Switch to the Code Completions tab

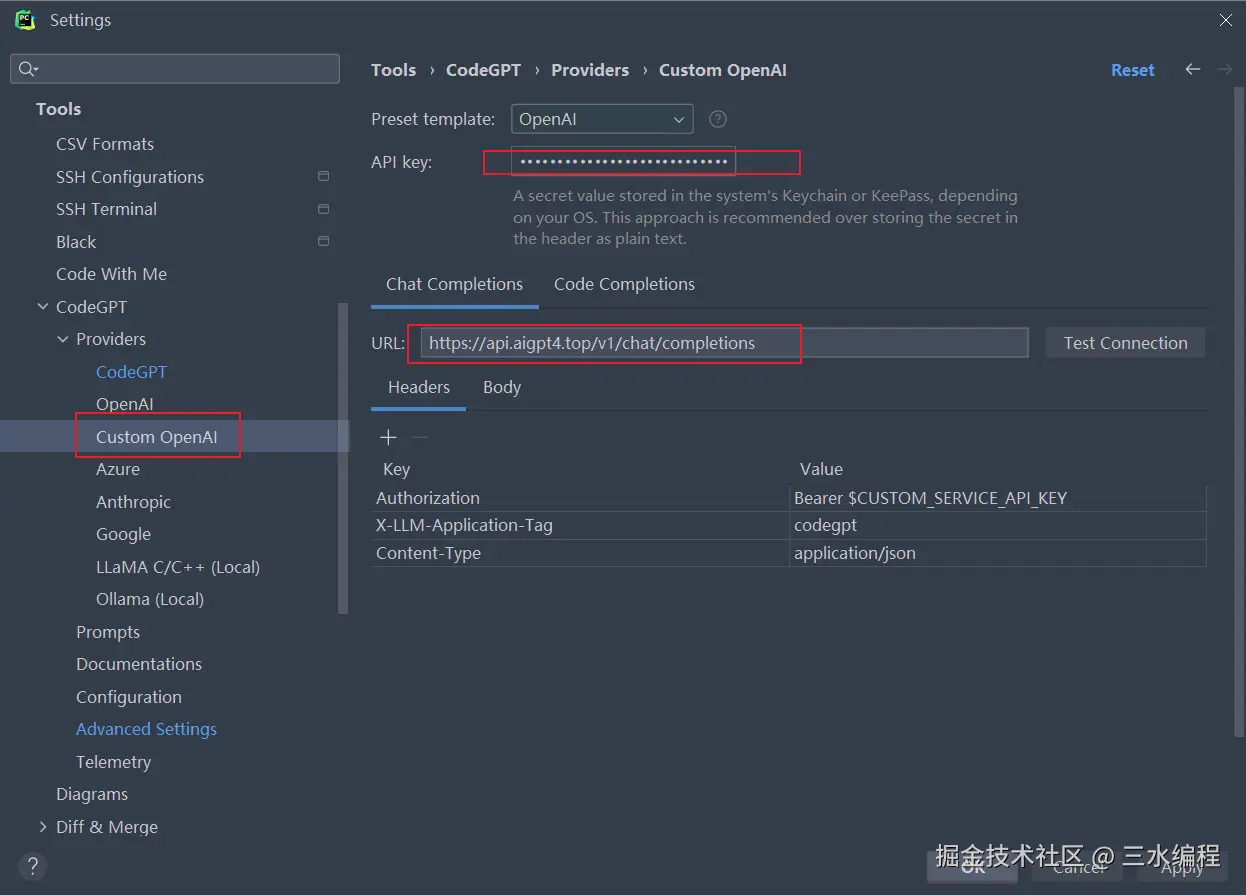click(x=624, y=284)
